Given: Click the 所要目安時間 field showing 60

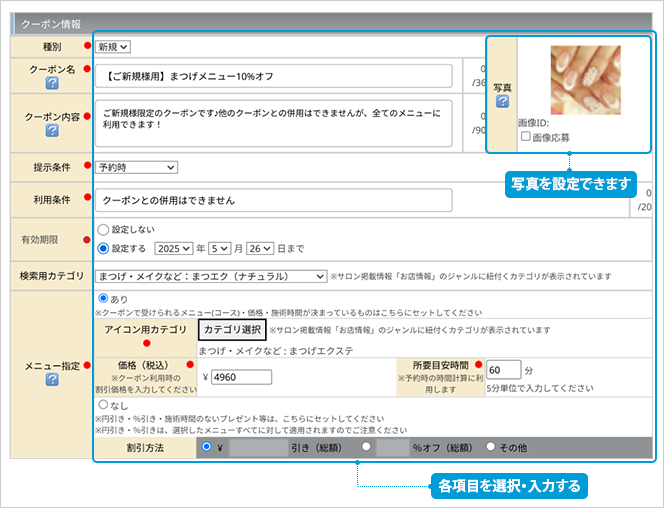Looking at the screenshot, I should (x=505, y=370).
